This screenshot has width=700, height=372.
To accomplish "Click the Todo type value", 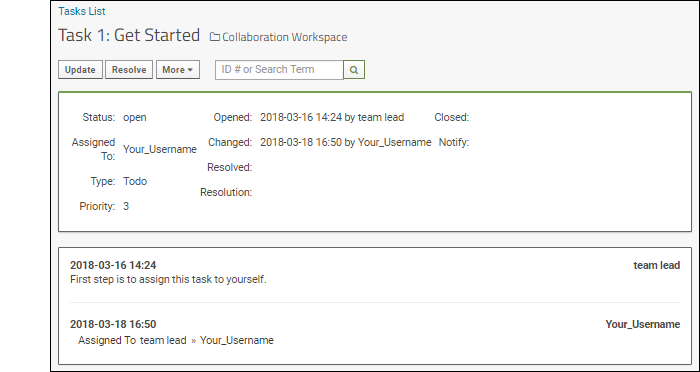I will 135,181.
